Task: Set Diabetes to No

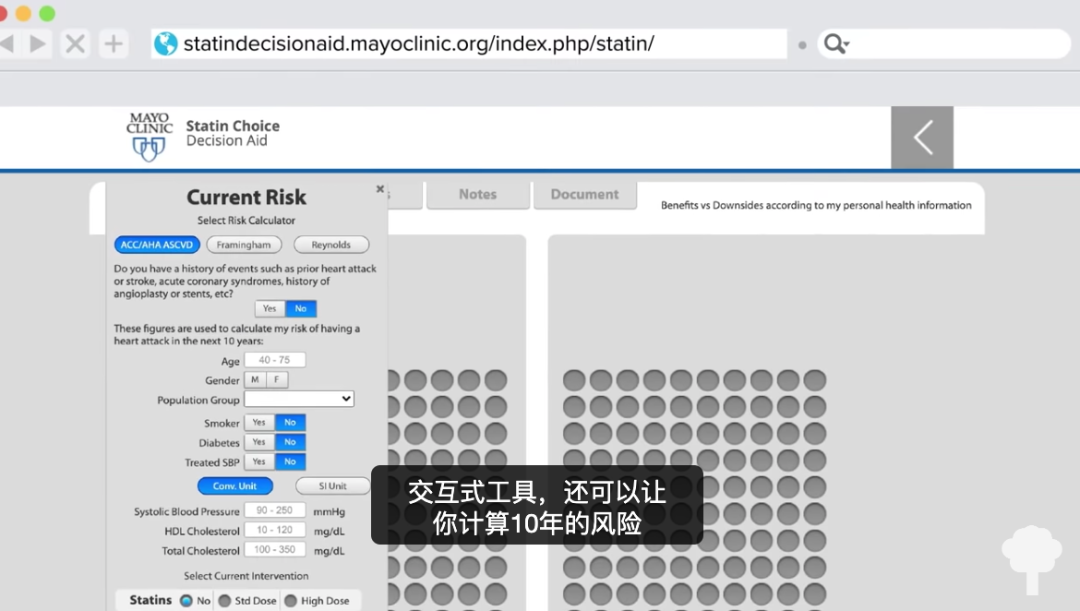Action: pos(290,442)
